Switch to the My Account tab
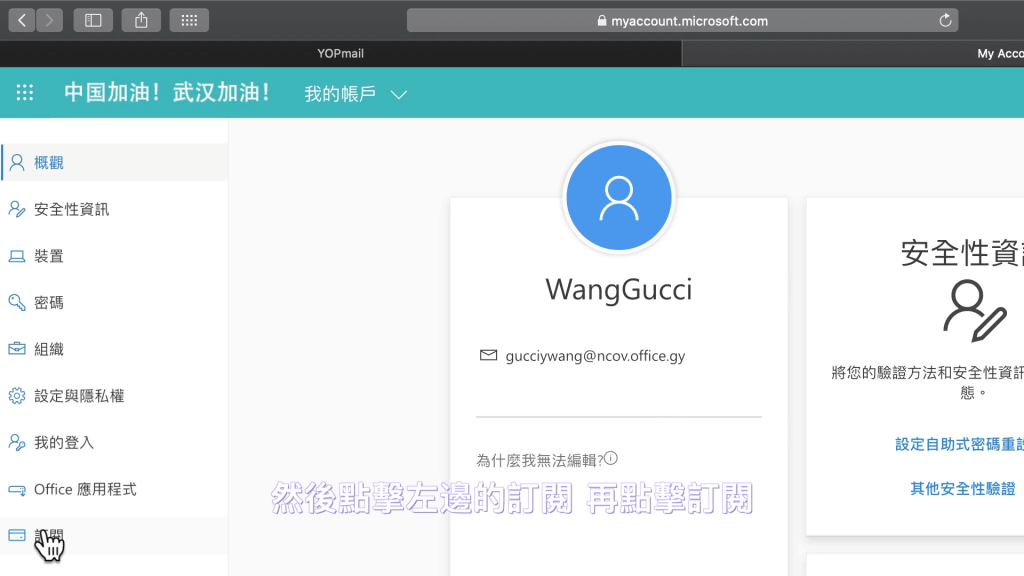 pos(853,54)
